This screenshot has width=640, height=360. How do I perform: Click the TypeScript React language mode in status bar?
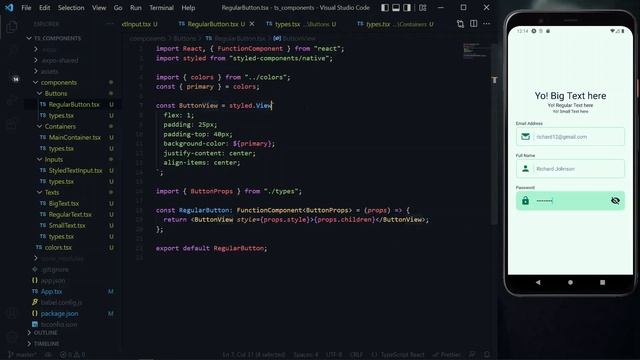point(402,355)
